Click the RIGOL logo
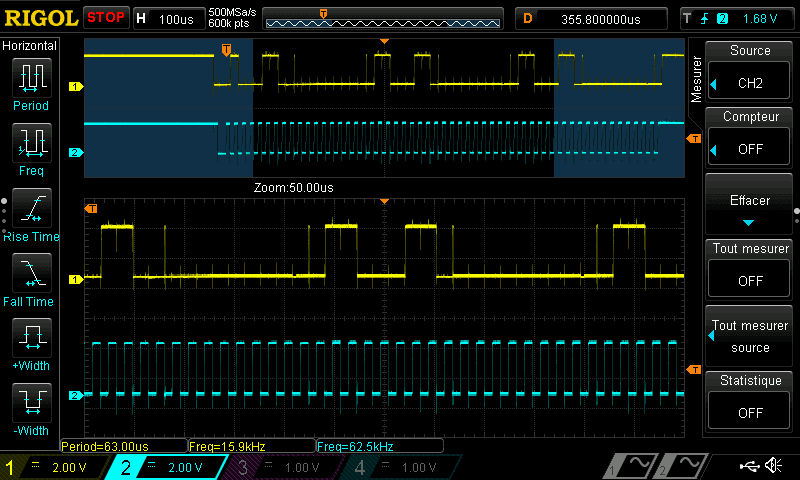Image resolution: width=800 pixels, height=480 pixels. point(41,18)
